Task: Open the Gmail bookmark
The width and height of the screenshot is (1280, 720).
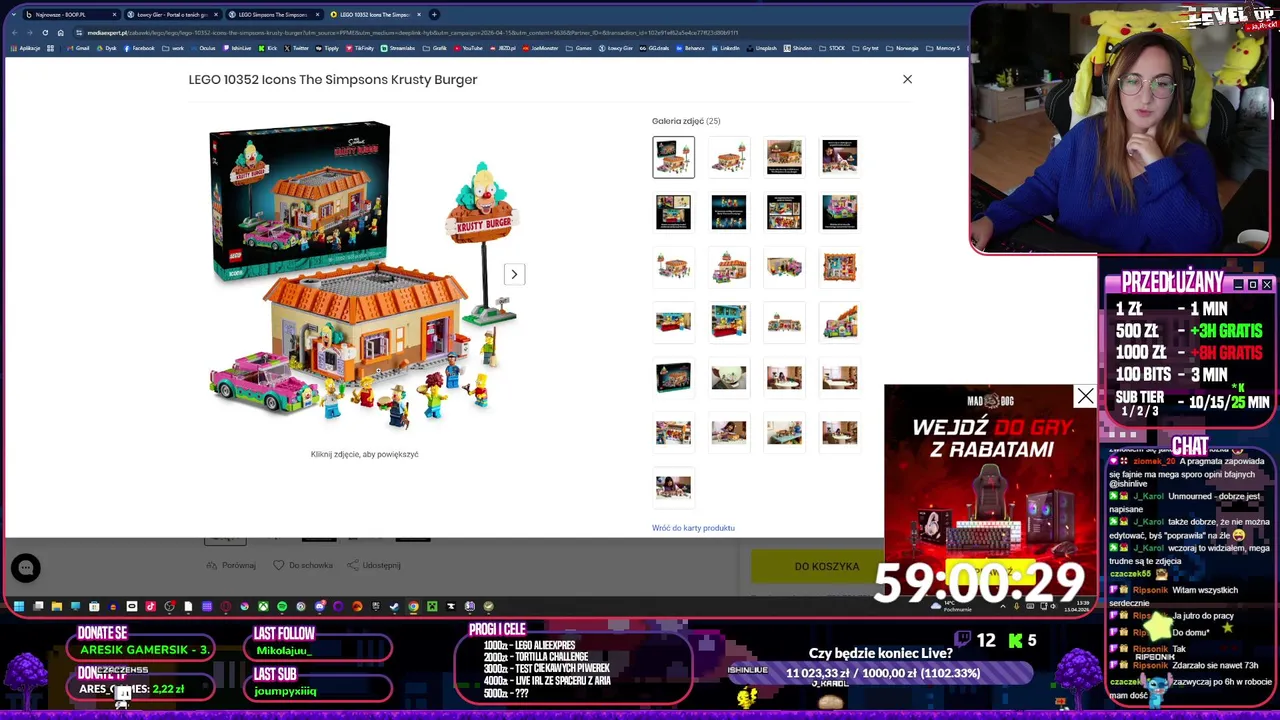Action: [78, 48]
